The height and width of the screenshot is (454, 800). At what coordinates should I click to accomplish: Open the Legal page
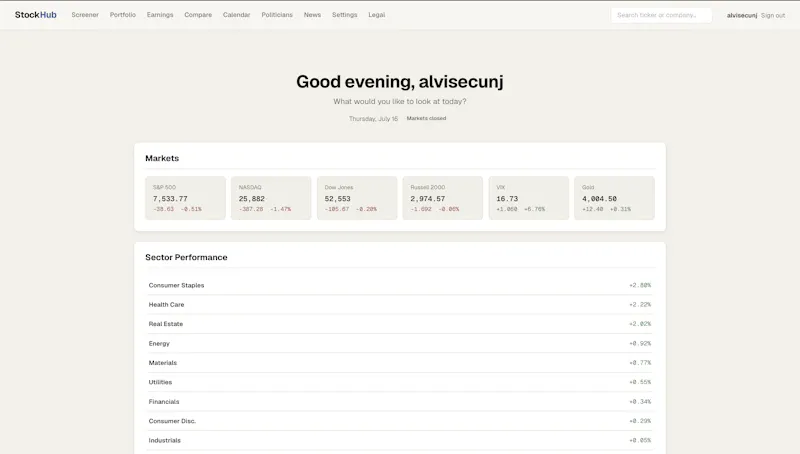point(377,15)
